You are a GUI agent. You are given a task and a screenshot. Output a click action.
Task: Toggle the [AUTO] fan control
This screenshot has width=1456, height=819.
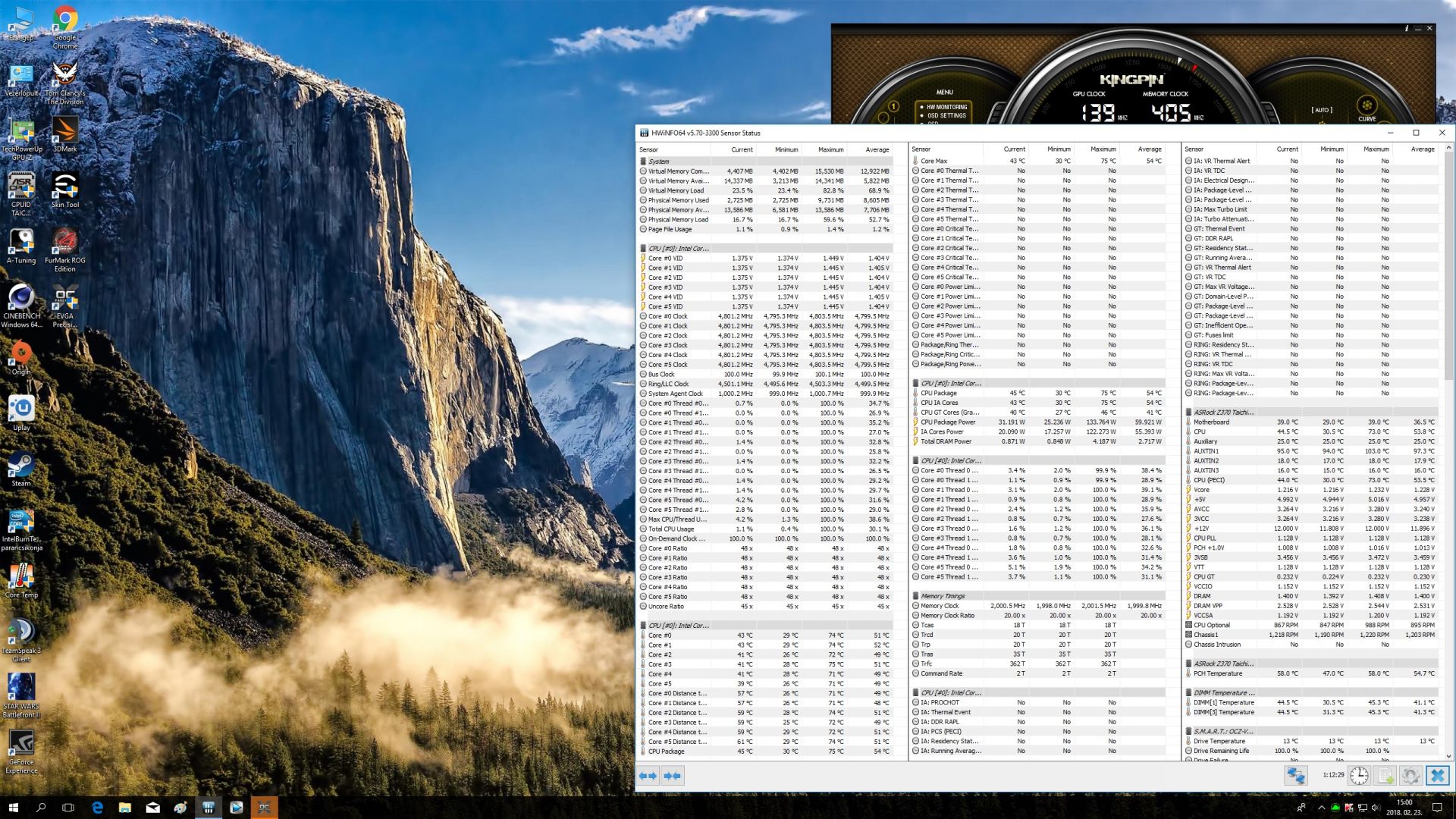click(1322, 110)
